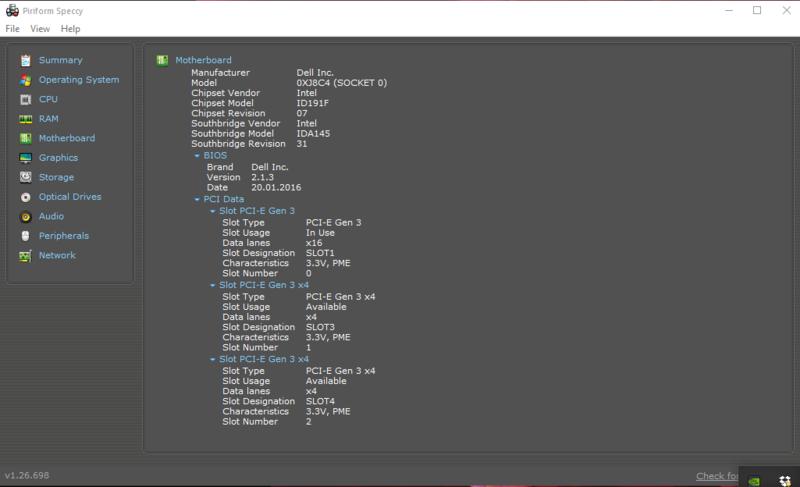The height and width of the screenshot is (487, 800).
Task: Collapse the Slot PCI-E Gen 3 node
Action: pos(213,211)
